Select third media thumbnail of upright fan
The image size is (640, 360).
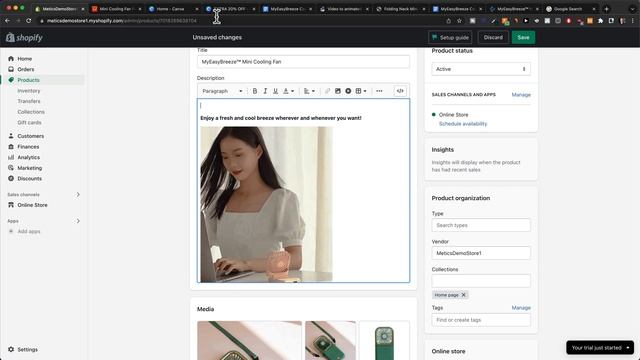[384, 340]
